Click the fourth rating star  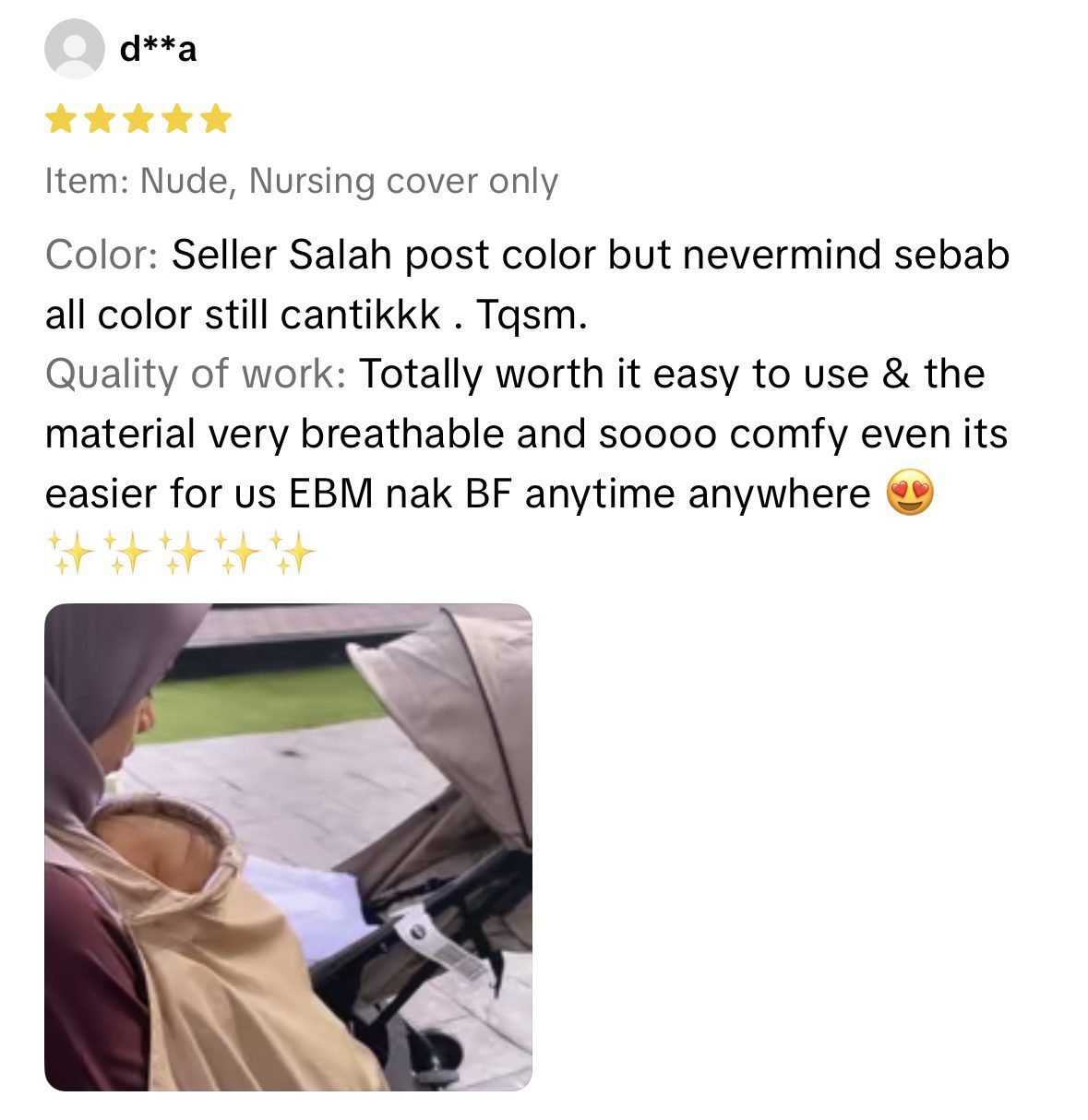pos(177,119)
